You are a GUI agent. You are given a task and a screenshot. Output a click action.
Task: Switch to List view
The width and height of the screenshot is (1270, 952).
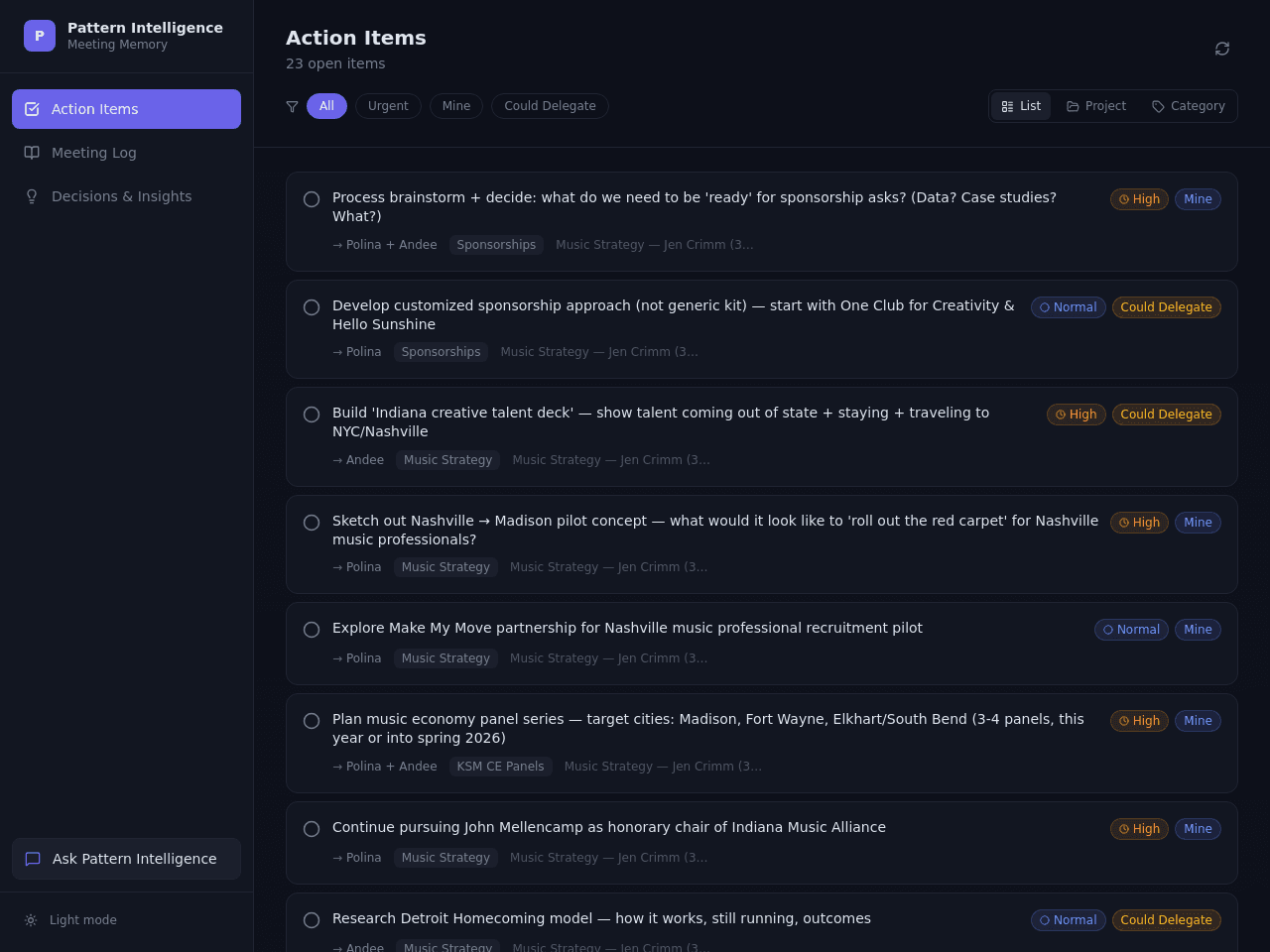click(1021, 106)
